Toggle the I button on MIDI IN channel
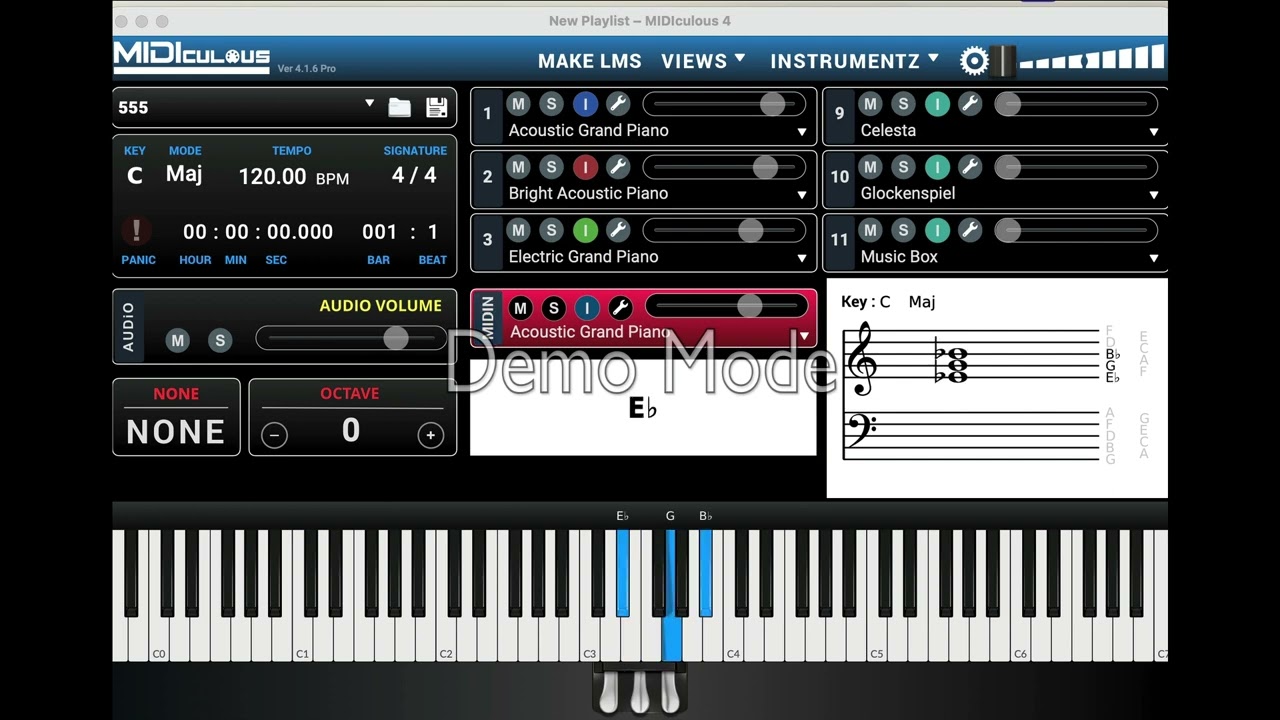This screenshot has width=1280, height=720. click(587, 307)
